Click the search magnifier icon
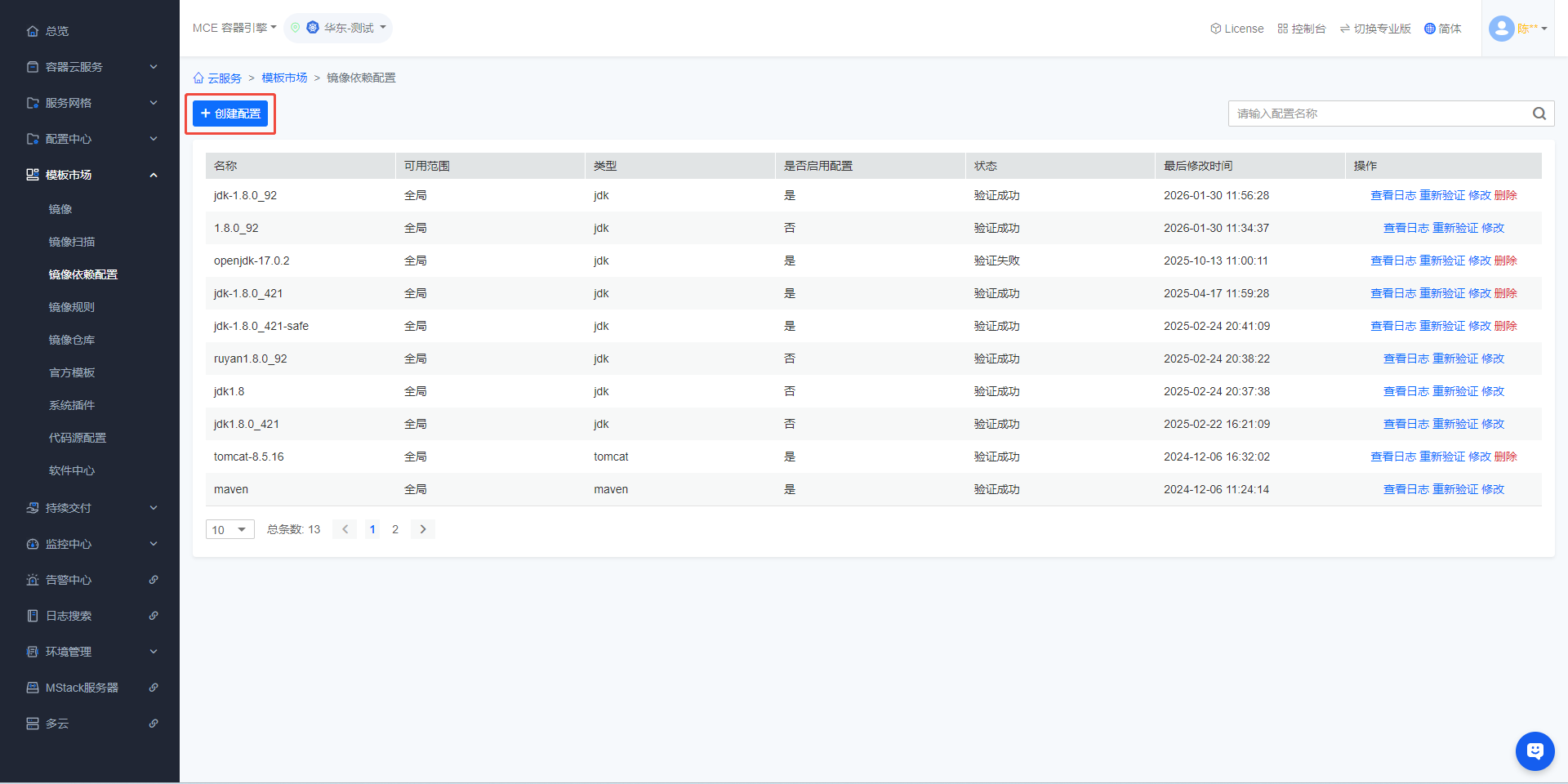This screenshot has height=784, width=1568. tap(1539, 114)
